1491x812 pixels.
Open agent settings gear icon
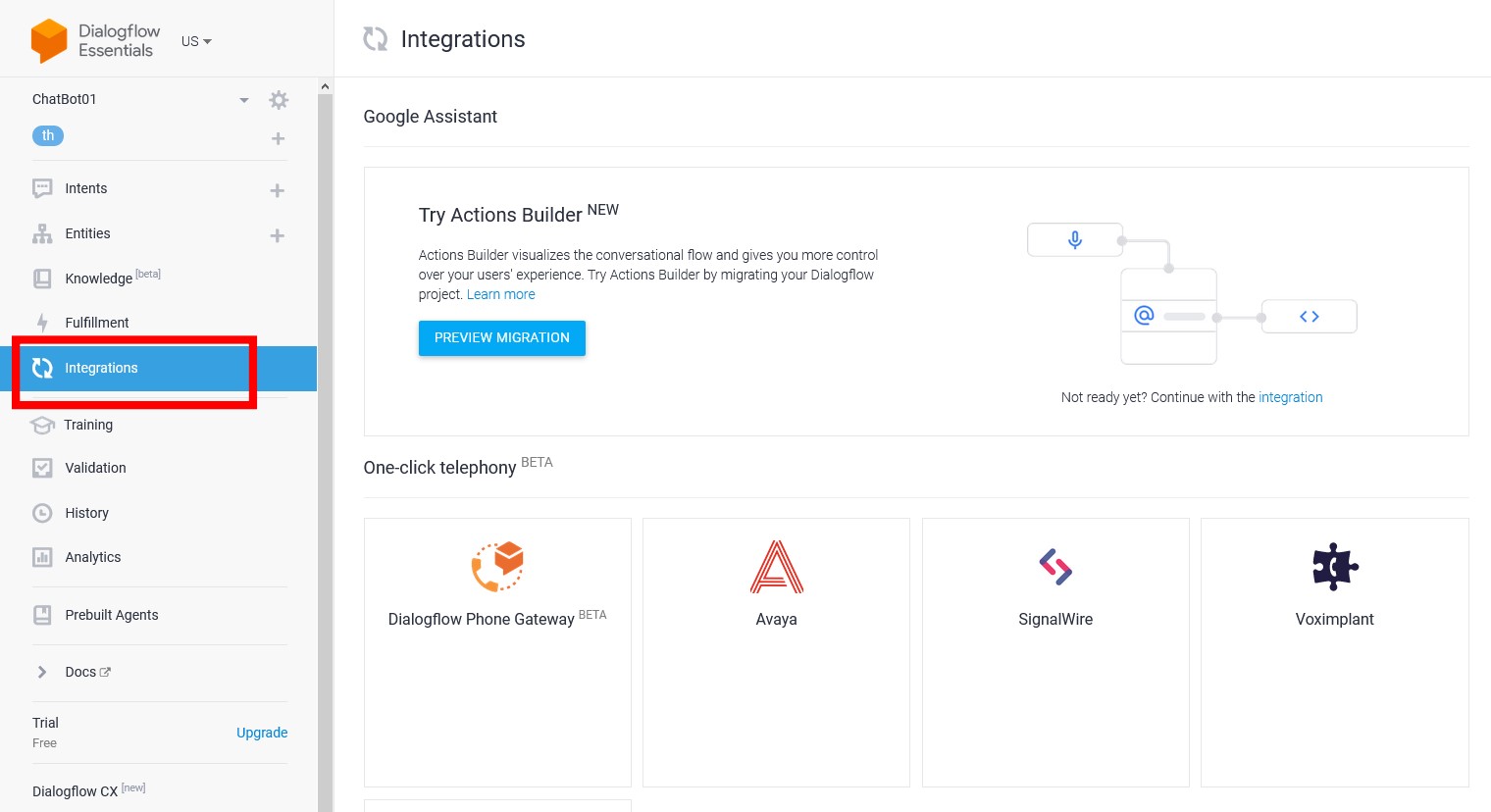tap(279, 100)
